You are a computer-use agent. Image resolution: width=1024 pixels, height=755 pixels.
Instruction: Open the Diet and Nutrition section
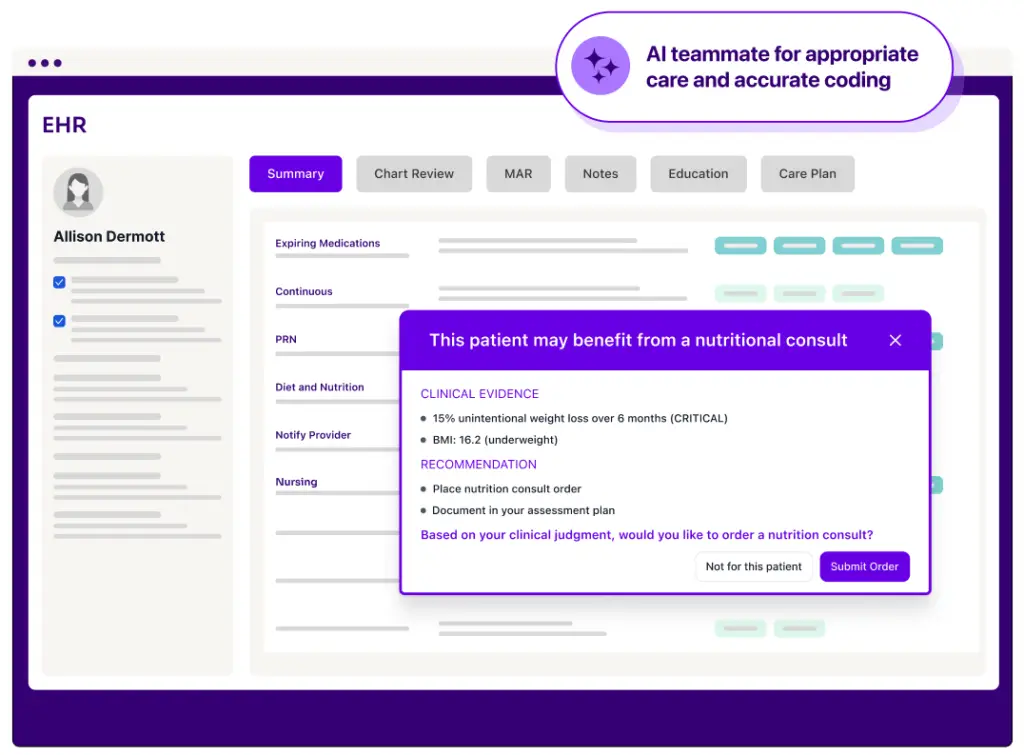click(x=320, y=387)
